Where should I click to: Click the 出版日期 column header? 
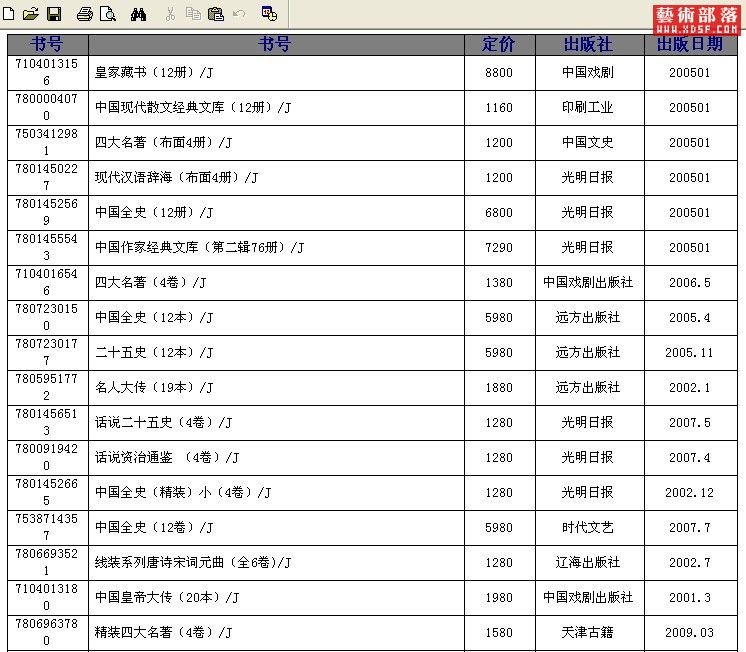click(690, 44)
